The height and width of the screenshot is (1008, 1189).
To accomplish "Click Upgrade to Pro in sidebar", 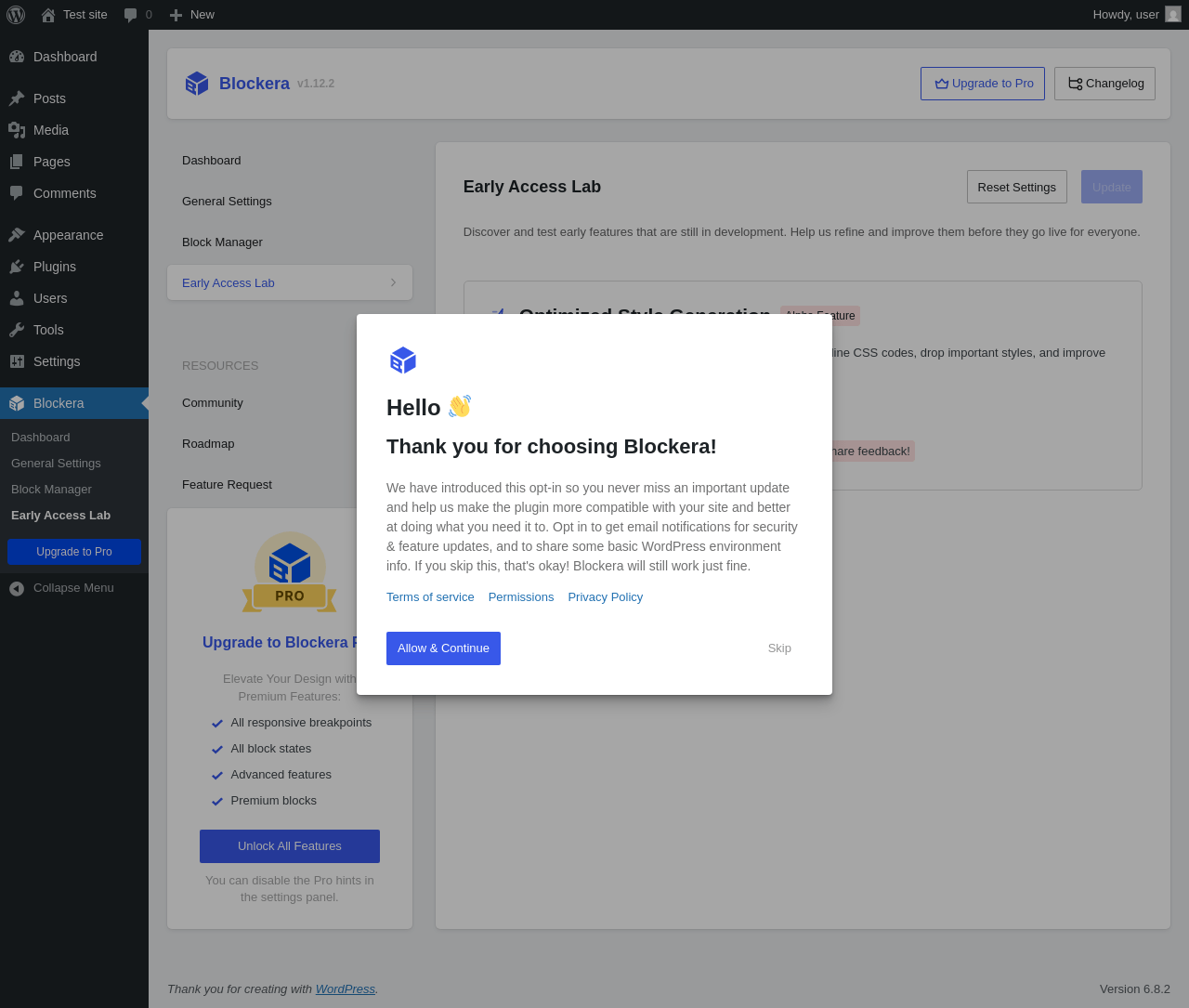I will coord(74,552).
